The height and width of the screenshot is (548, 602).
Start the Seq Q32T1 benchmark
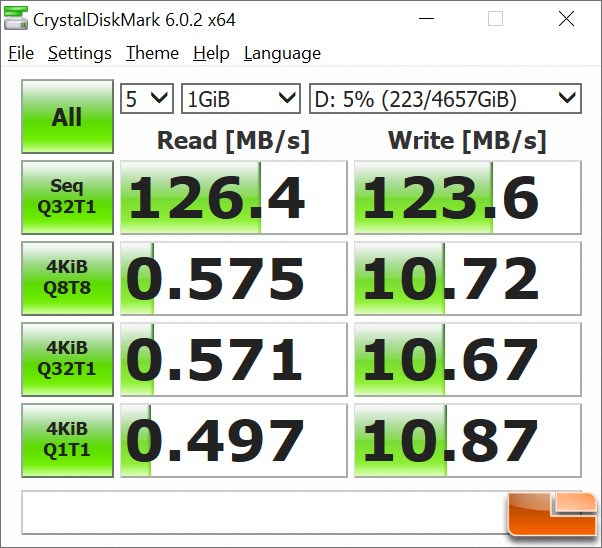tap(68, 197)
